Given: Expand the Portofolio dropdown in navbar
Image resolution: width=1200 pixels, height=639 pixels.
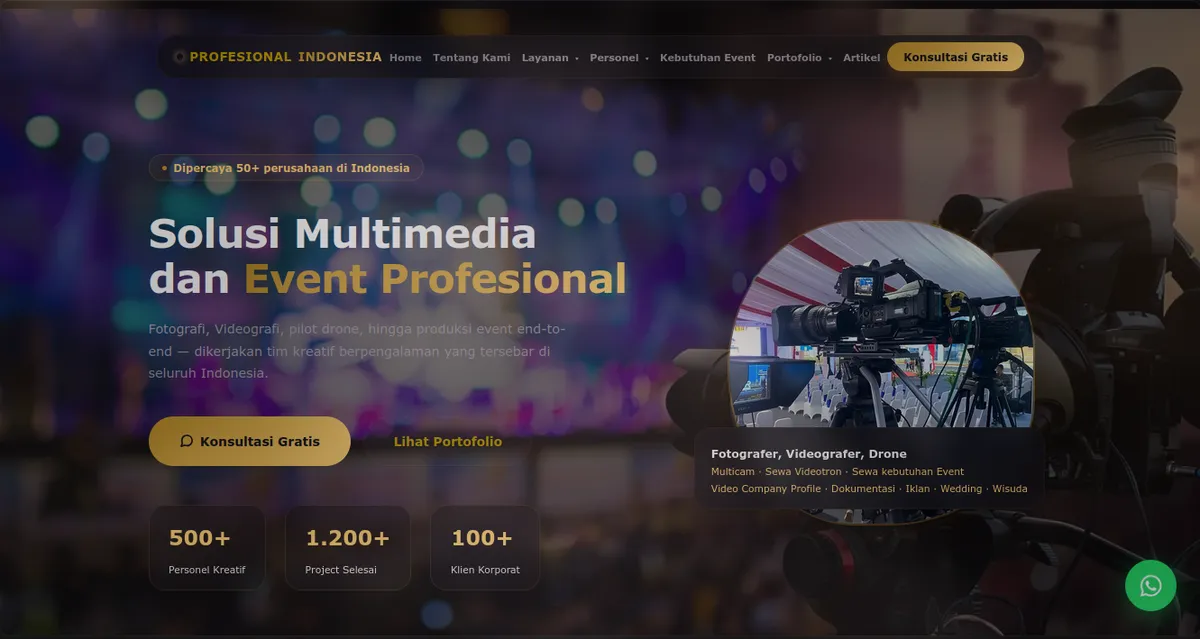Looking at the screenshot, I should point(799,58).
